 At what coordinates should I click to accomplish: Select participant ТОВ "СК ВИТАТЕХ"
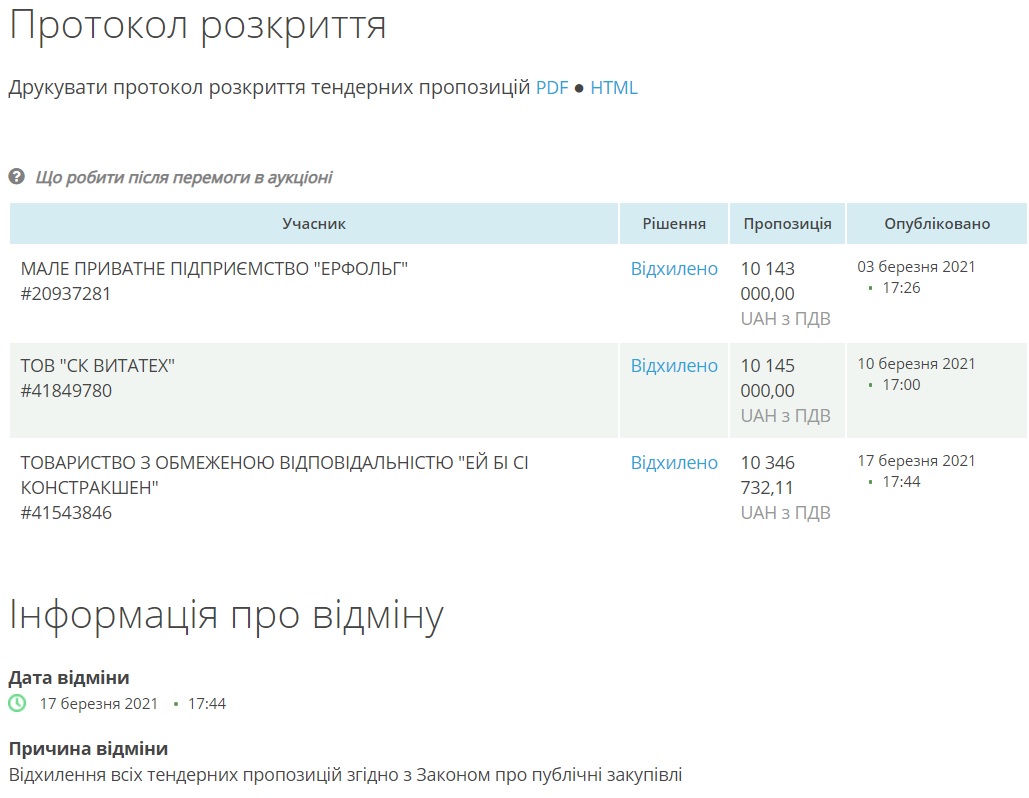coord(98,366)
